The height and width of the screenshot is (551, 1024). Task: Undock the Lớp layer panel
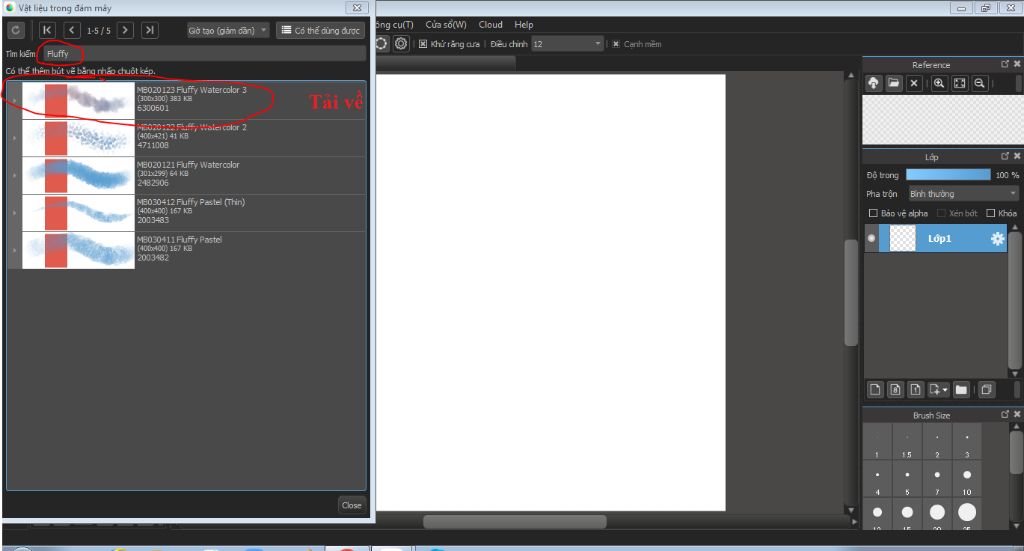(1005, 156)
